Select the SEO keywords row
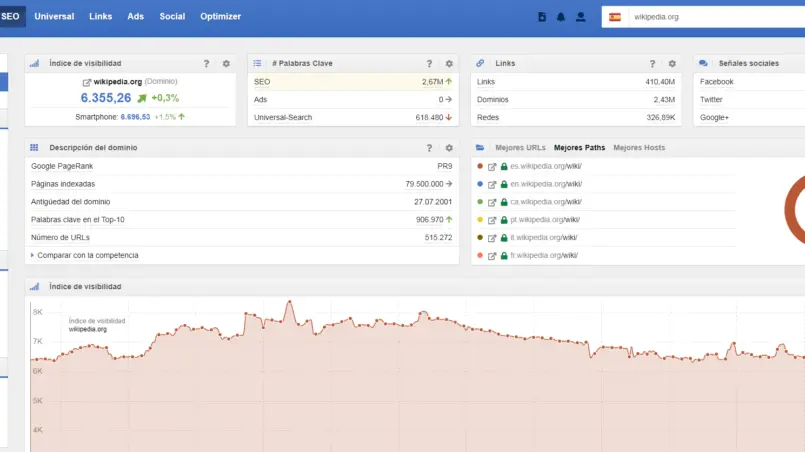This screenshot has width=805, height=452. [x=353, y=82]
